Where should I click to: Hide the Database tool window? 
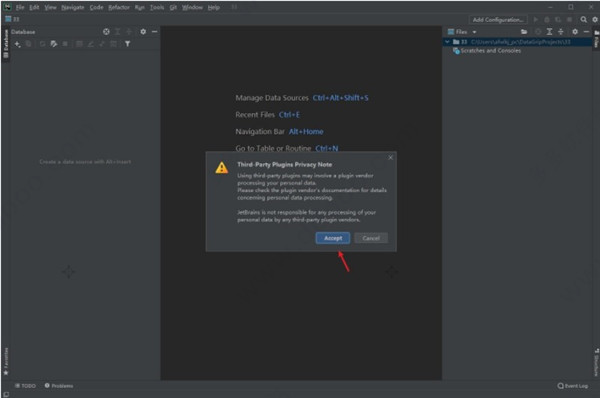point(154,32)
